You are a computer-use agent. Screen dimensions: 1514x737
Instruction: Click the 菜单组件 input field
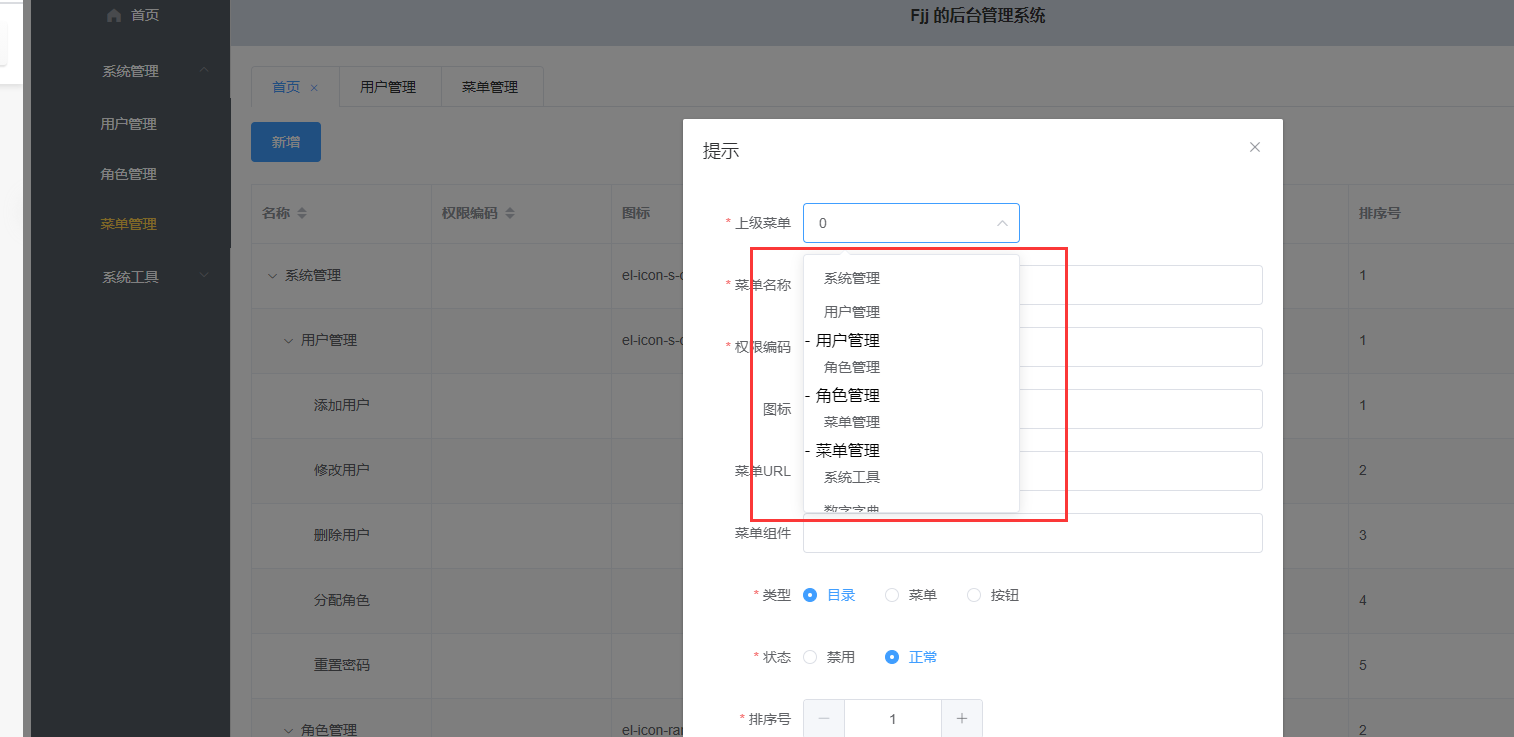point(1030,533)
